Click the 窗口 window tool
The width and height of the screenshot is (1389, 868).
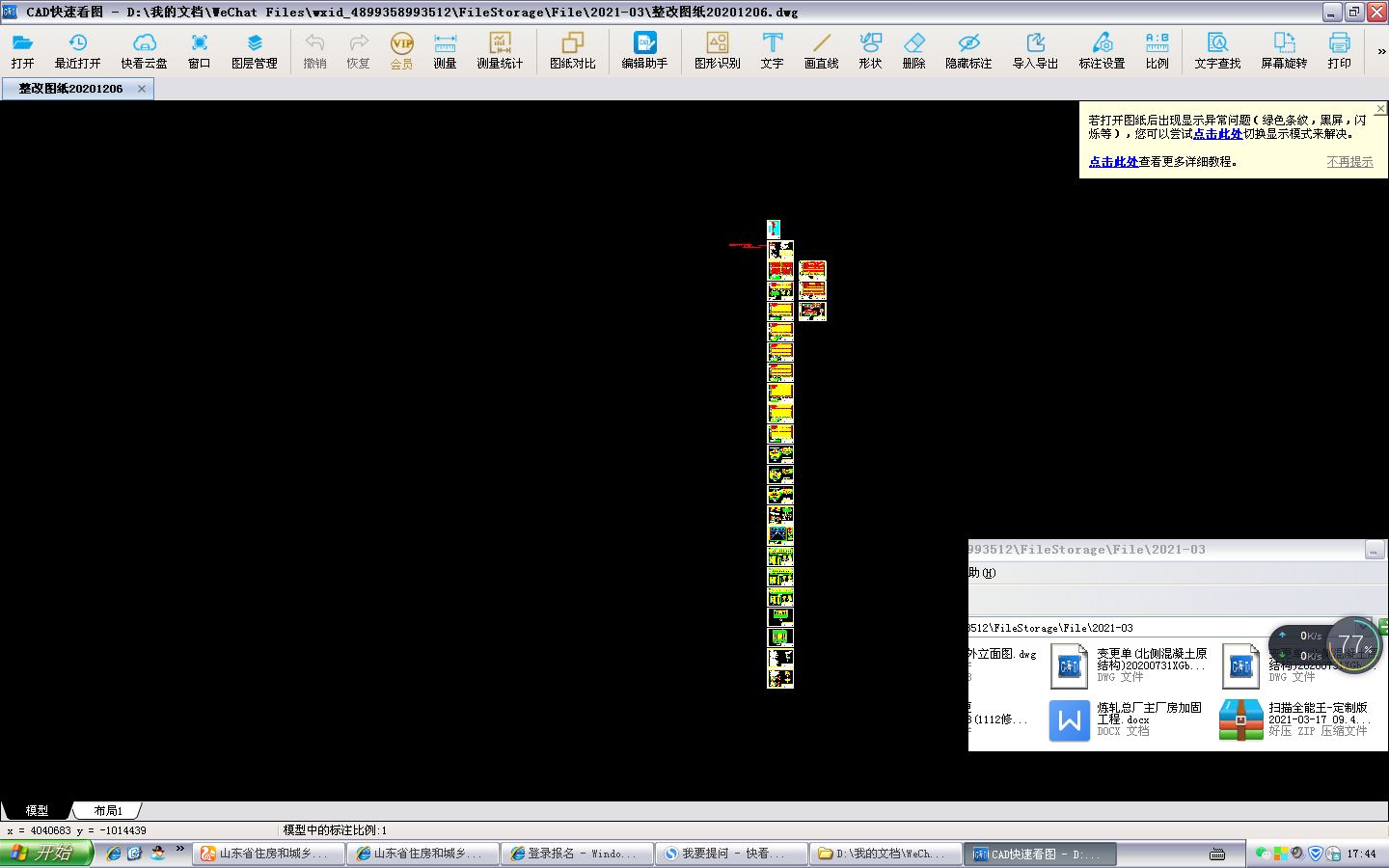pos(199,50)
